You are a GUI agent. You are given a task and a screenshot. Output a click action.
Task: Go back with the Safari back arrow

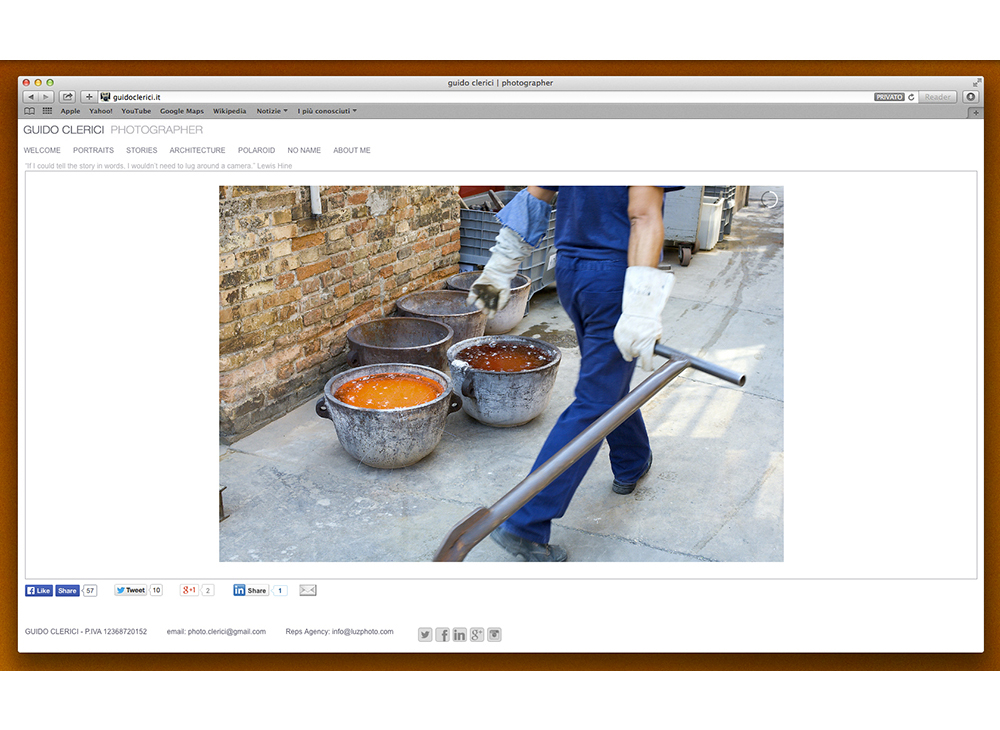pyautogui.click(x=31, y=97)
